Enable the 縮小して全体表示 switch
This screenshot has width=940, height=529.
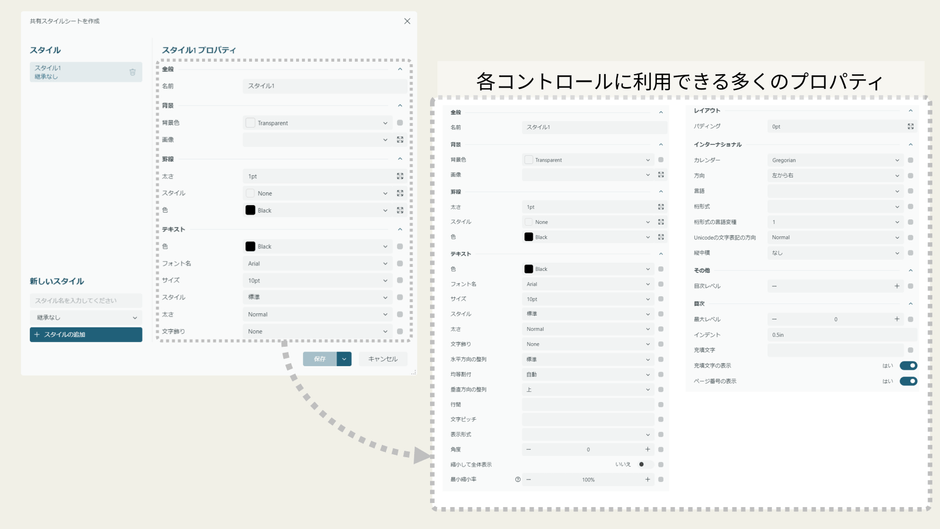pyautogui.click(x=645, y=465)
